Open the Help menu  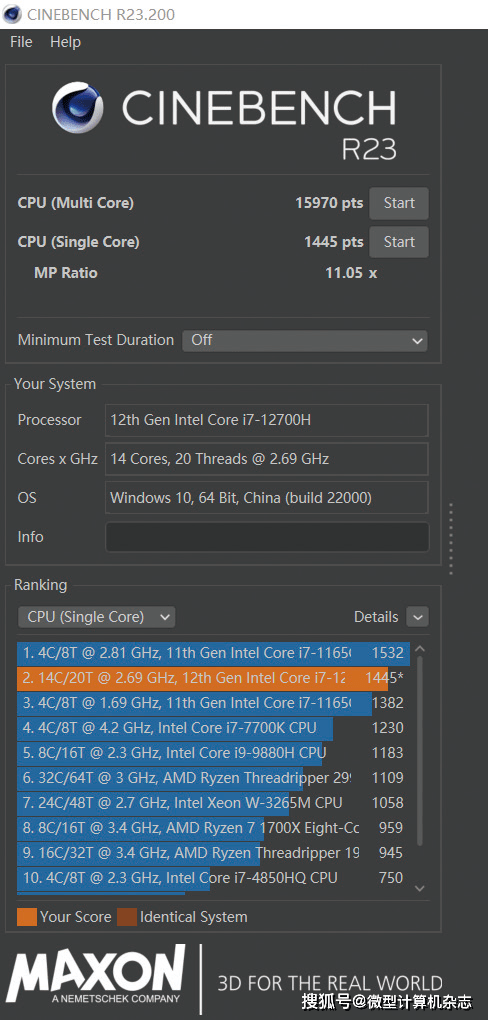65,42
